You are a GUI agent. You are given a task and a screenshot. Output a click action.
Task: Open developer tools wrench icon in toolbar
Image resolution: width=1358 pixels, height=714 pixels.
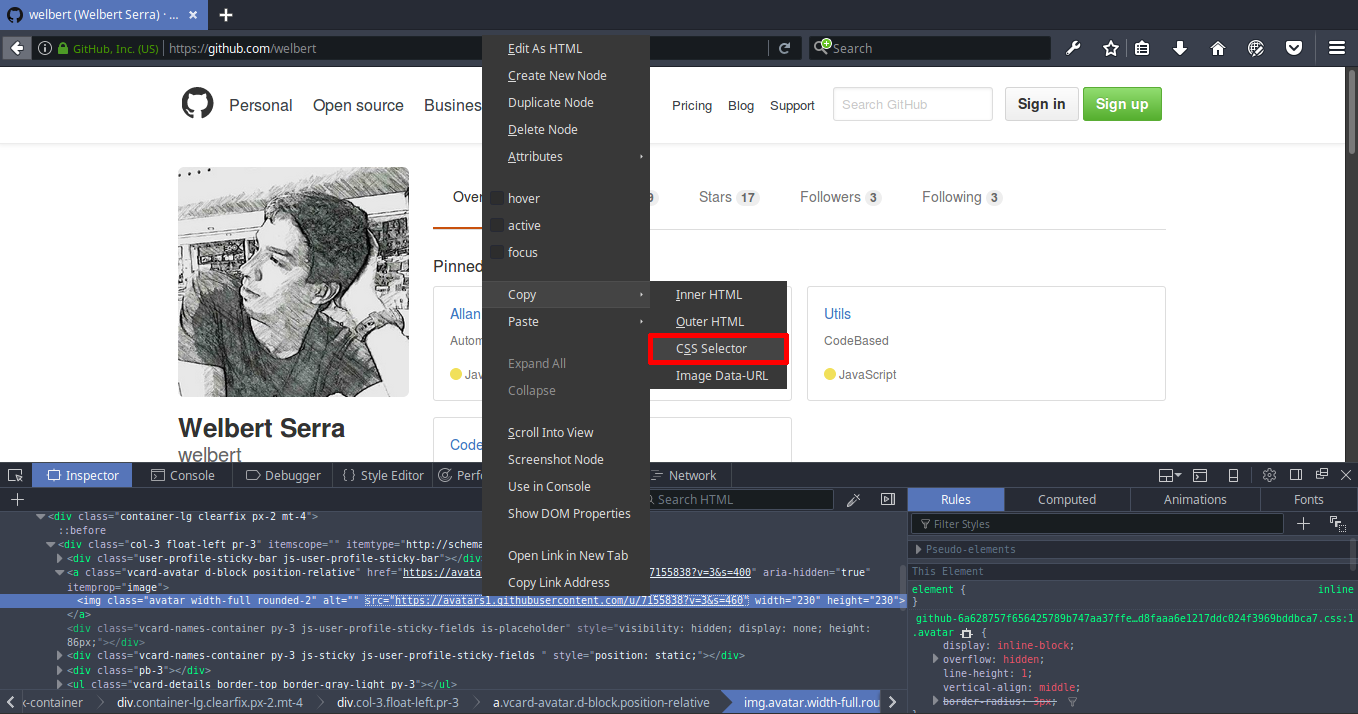pyautogui.click(x=1073, y=48)
